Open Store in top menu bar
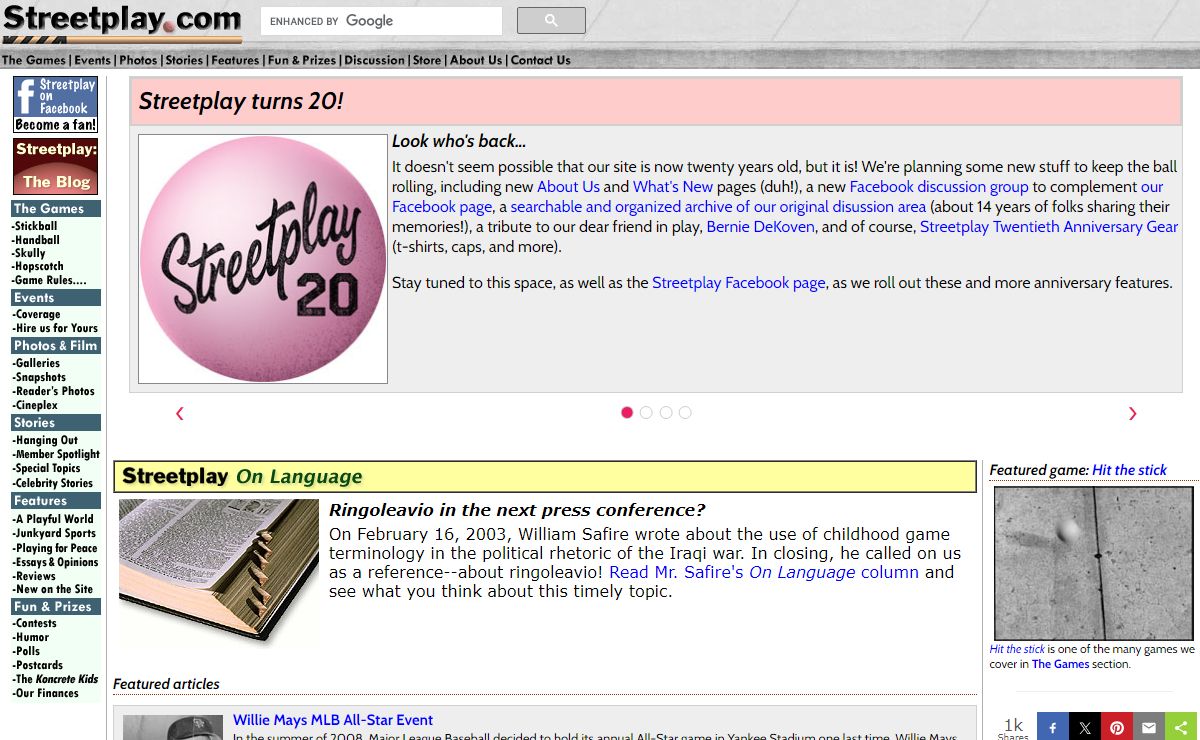The image size is (1200, 740). point(427,60)
